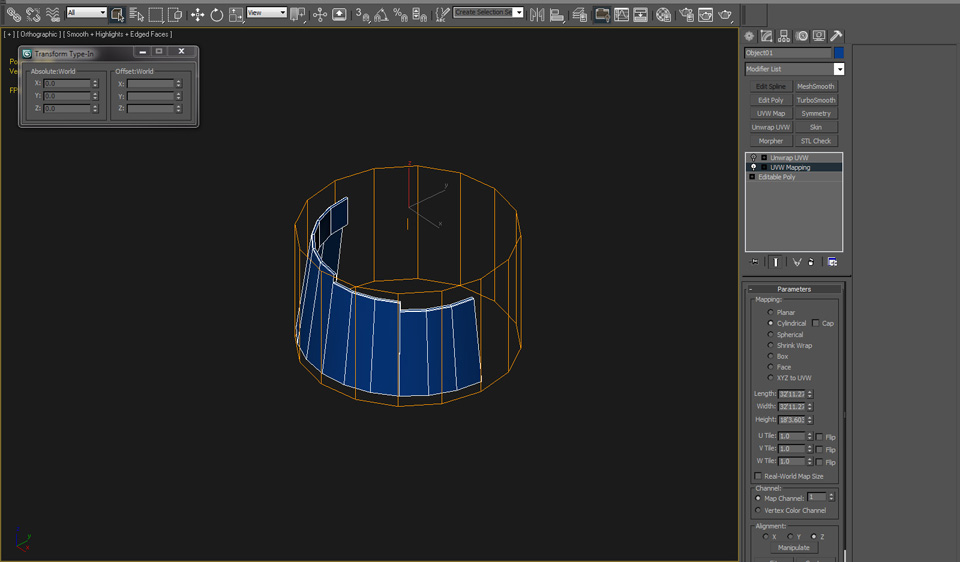Image resolution: width=960 pixels, height=562 pixels.
Task: Click the Manipulate button
Action: 794,547
